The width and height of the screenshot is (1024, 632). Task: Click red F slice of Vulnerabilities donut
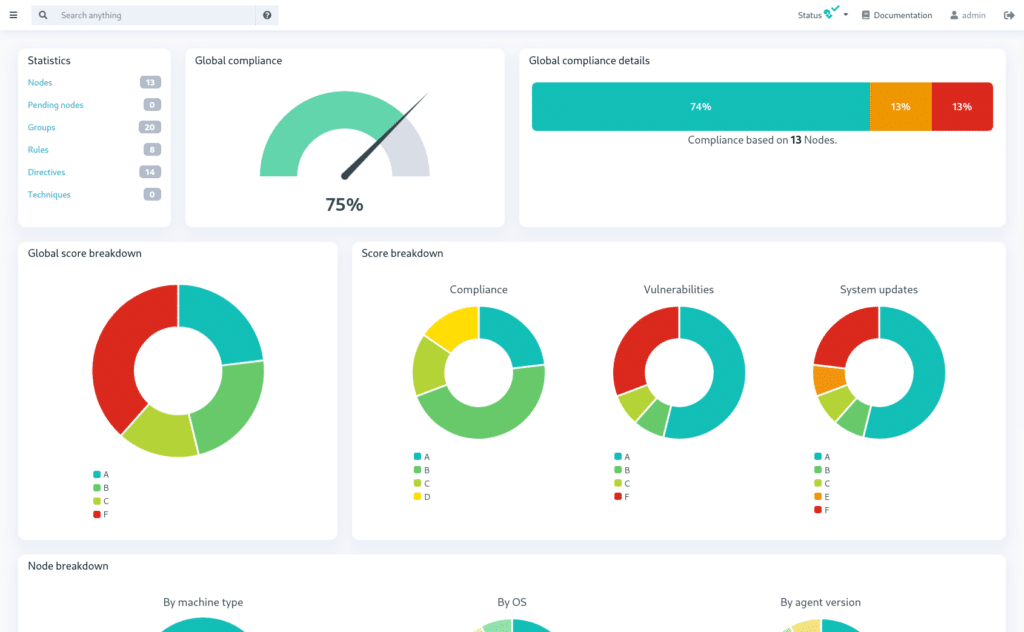[x=637, y=346]
